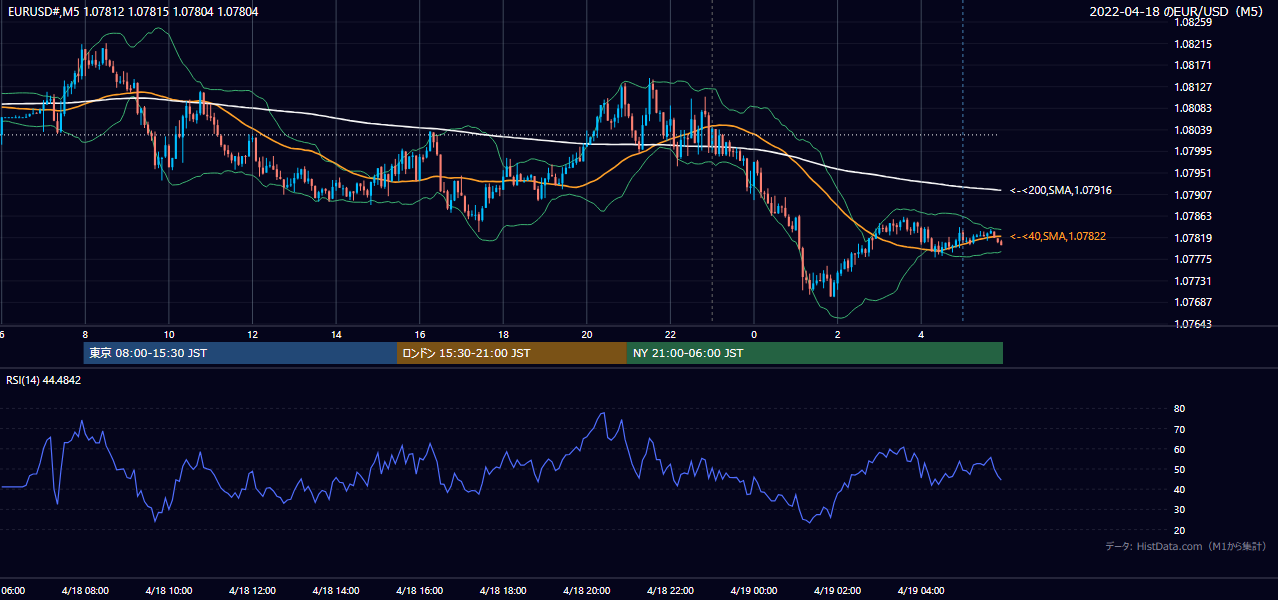Click hour label 10 under the price chart
The height and width of the screenshot is (600, 1278).
(x=169, y=334)
